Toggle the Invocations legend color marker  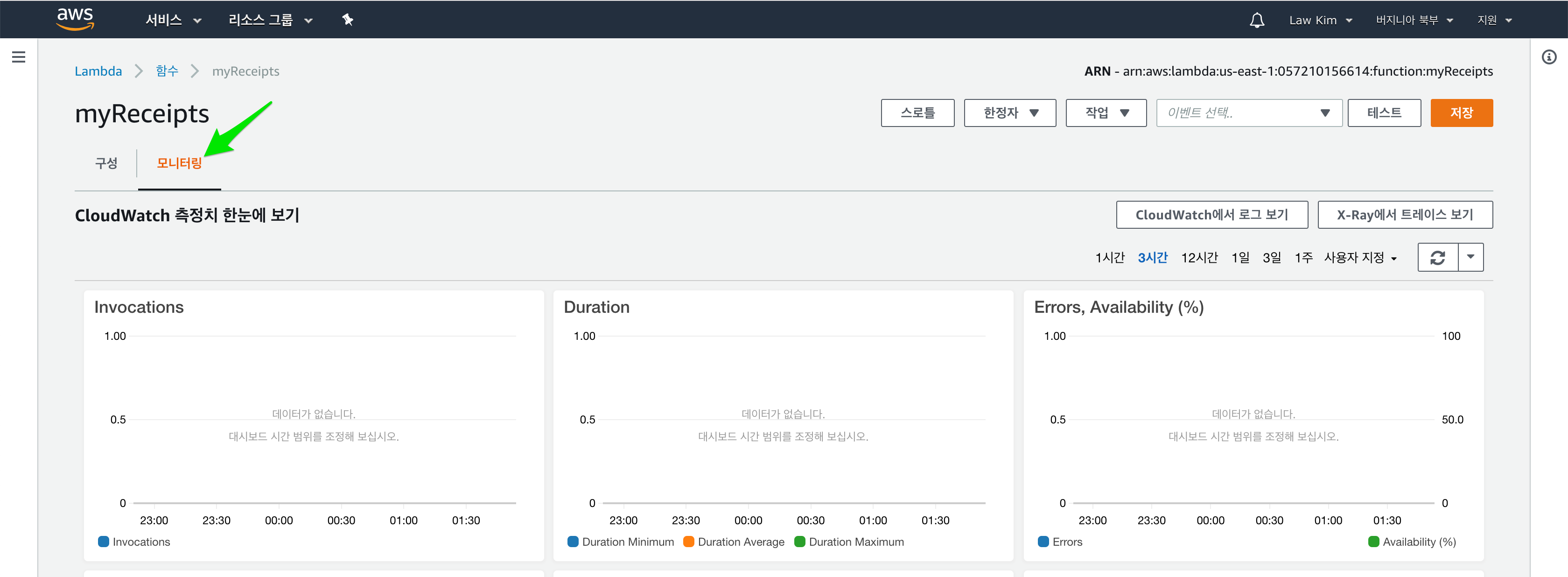point(104,541)
